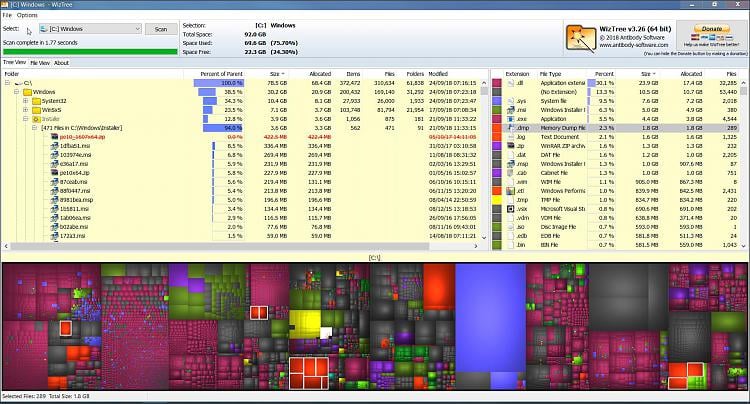
Task: Select the pe10x64.zip archive file icon
Action: pos(55,173)
